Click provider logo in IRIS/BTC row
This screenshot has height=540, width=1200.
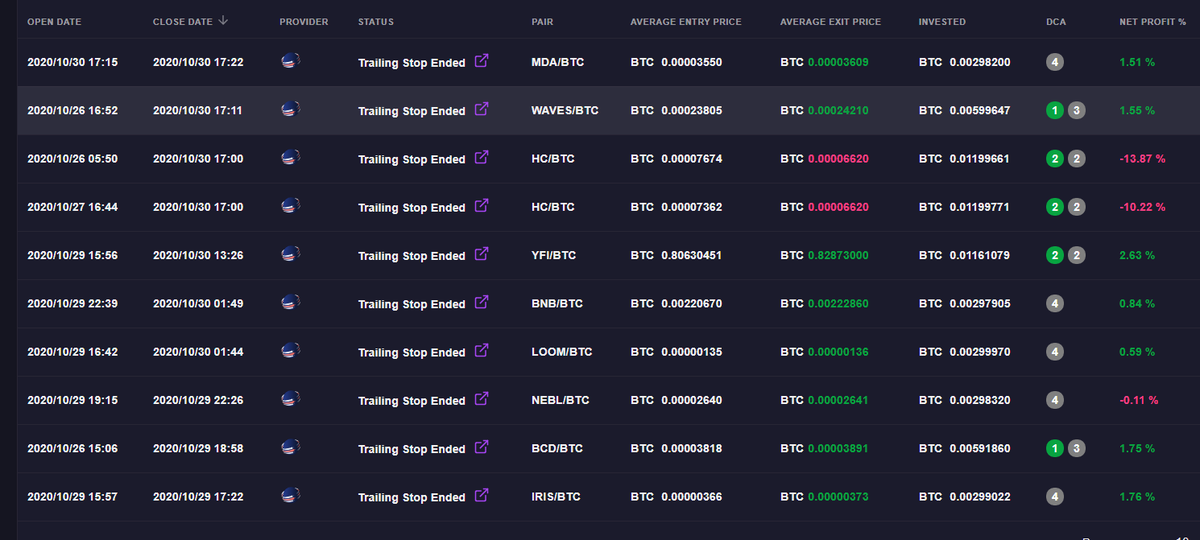(291, 495)
